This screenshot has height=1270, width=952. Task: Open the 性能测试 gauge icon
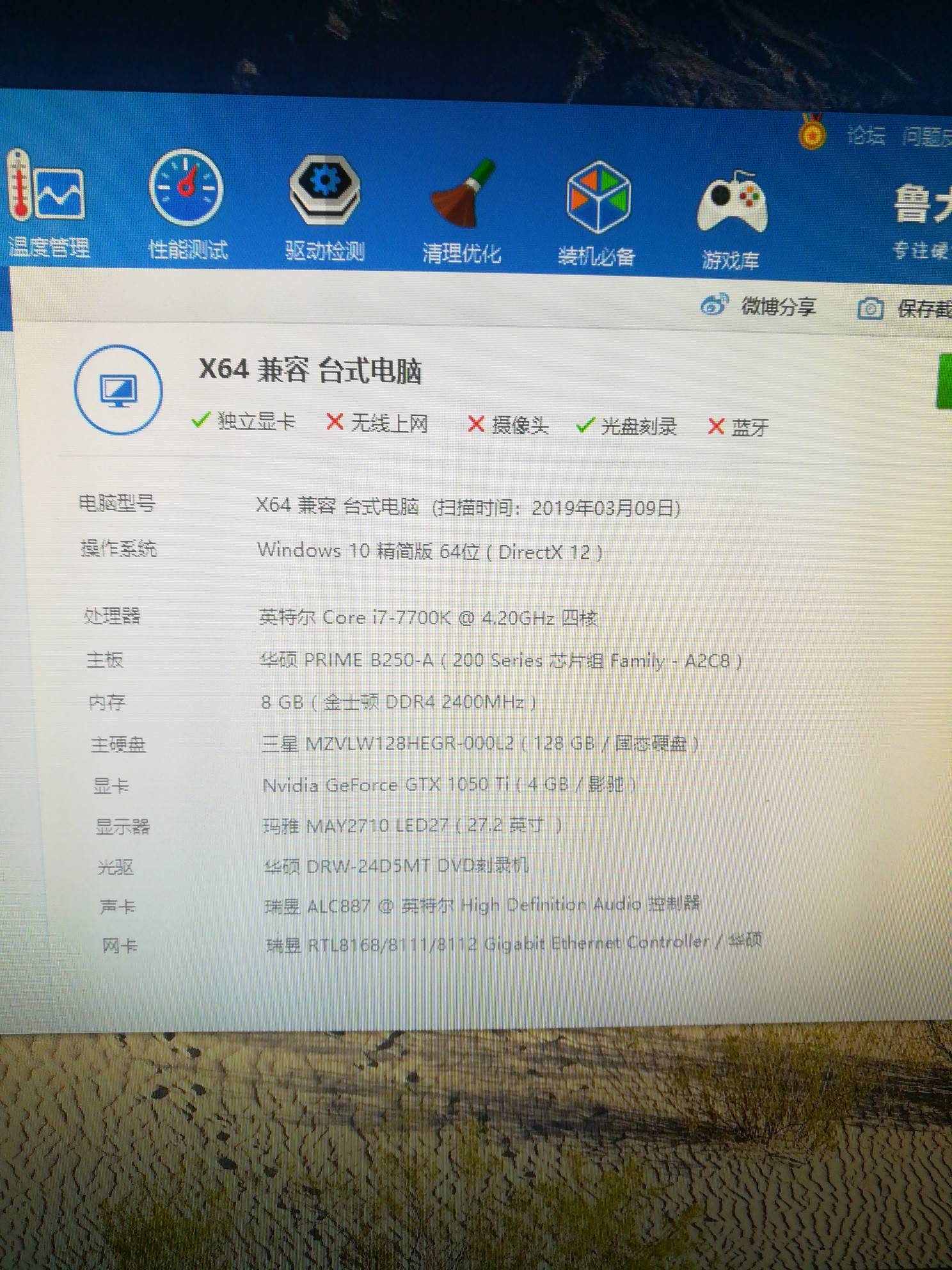(186, 188)
